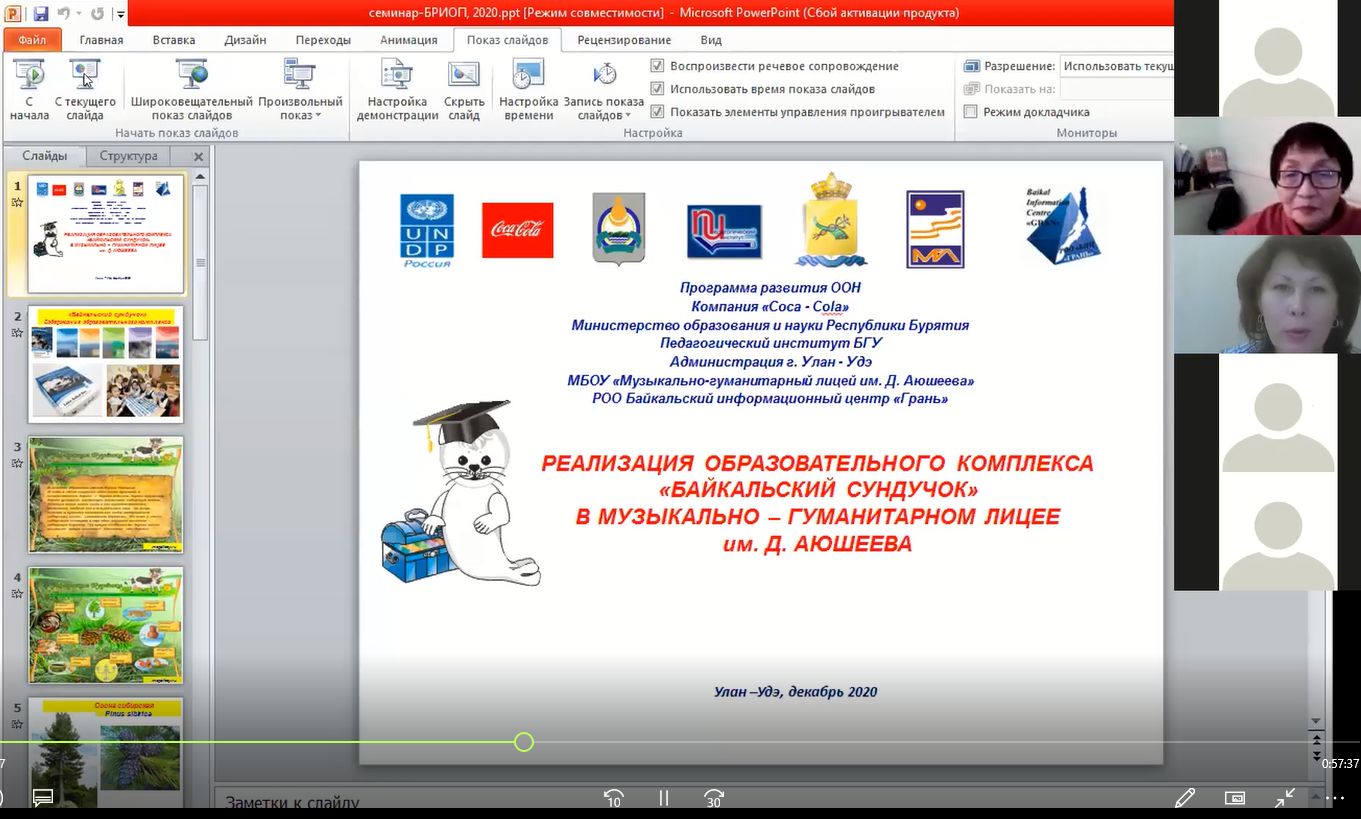Image resolution: width=1361 pixels, height=819 pixels.
Task: Click the pen annotation icon in video bar
Action: pos(1185,798)
